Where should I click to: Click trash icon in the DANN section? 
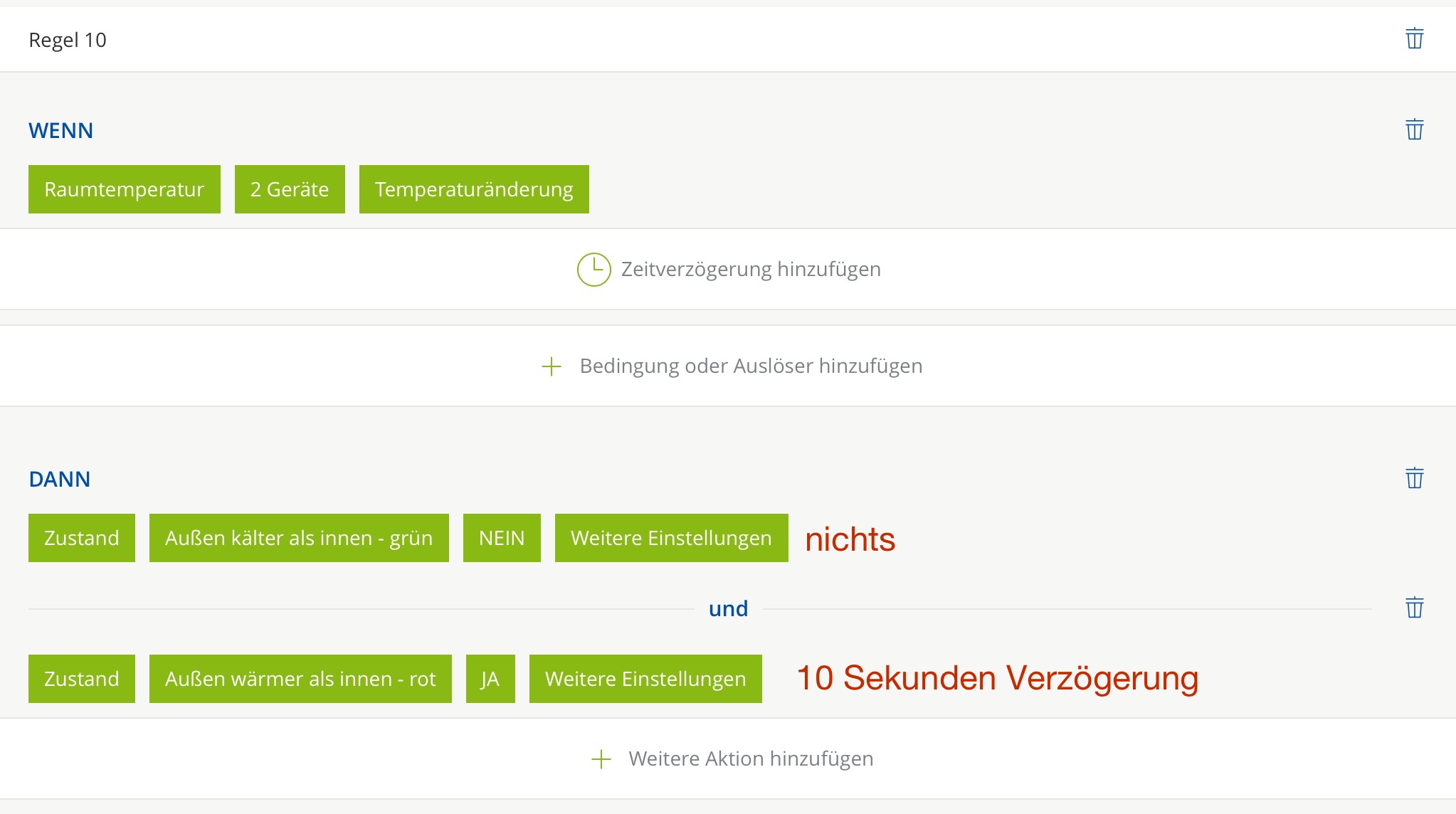click(x=1414, y=478)
